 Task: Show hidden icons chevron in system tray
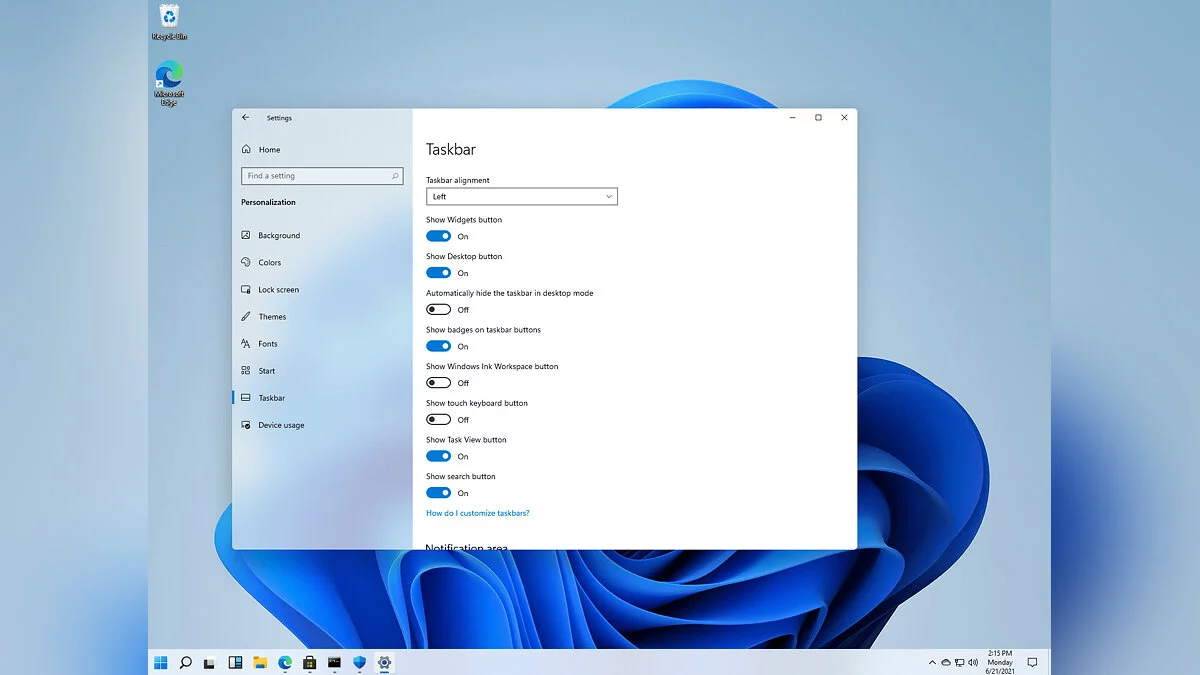click(932, 662)
